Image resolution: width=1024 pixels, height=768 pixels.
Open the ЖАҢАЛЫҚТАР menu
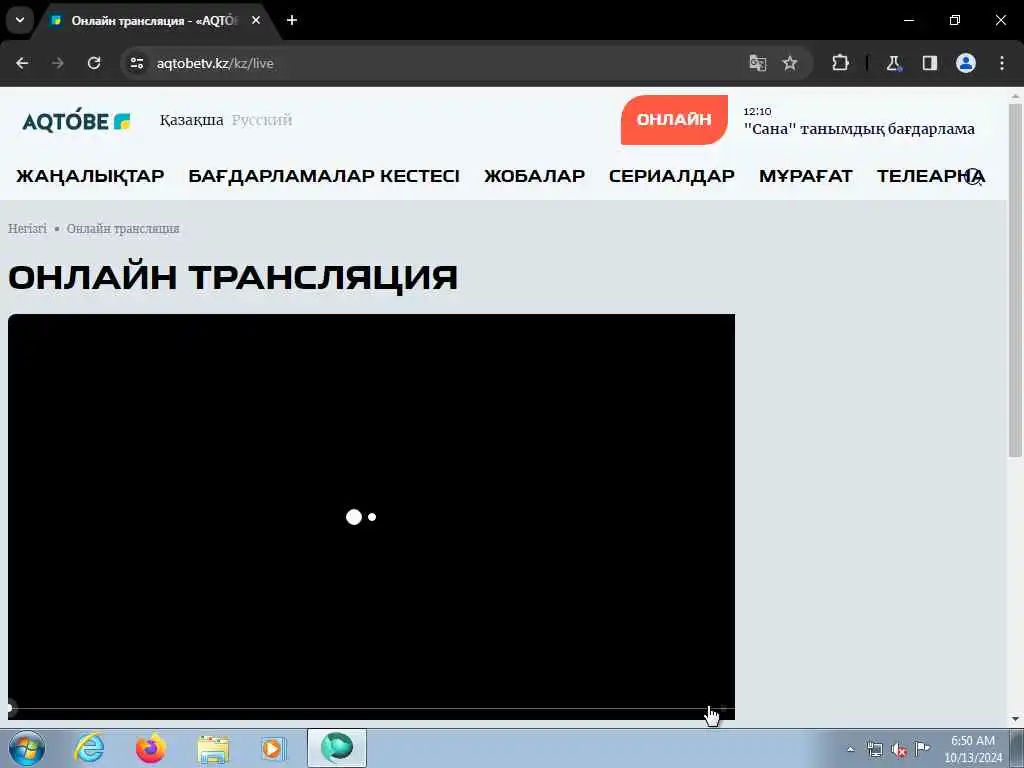[x=90, y=176]
